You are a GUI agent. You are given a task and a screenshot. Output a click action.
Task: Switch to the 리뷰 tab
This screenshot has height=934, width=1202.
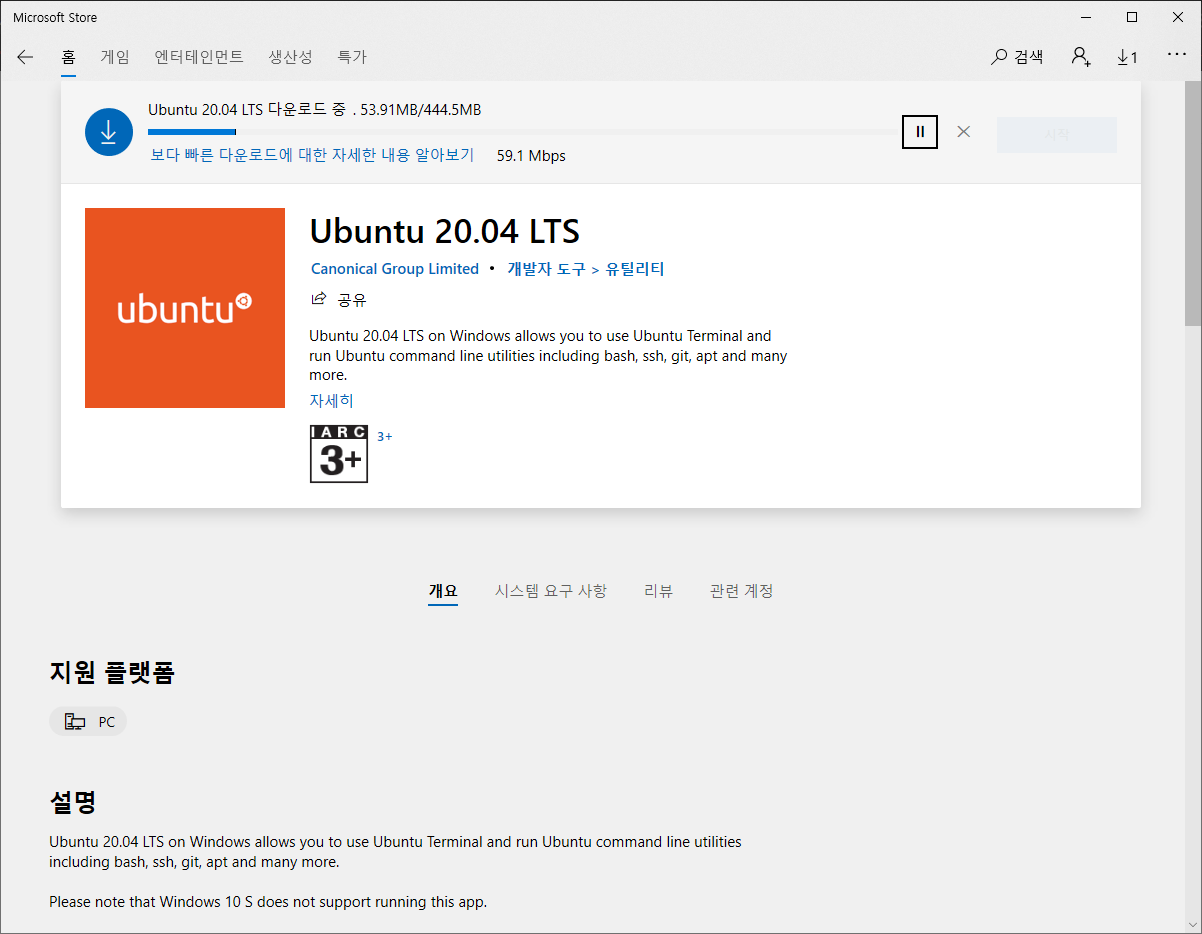pos(658,591)
